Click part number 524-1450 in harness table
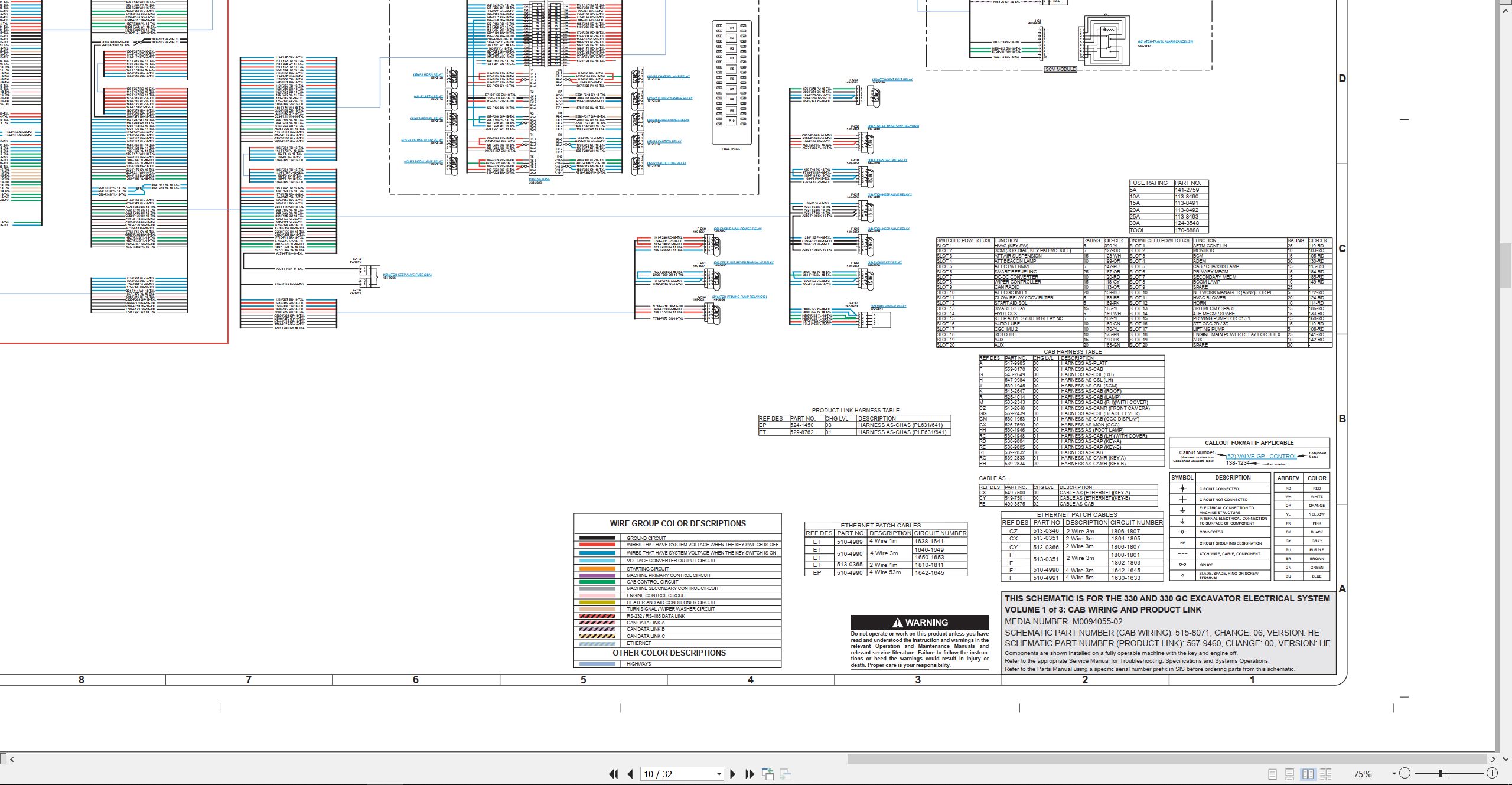 tap(802, 425)
